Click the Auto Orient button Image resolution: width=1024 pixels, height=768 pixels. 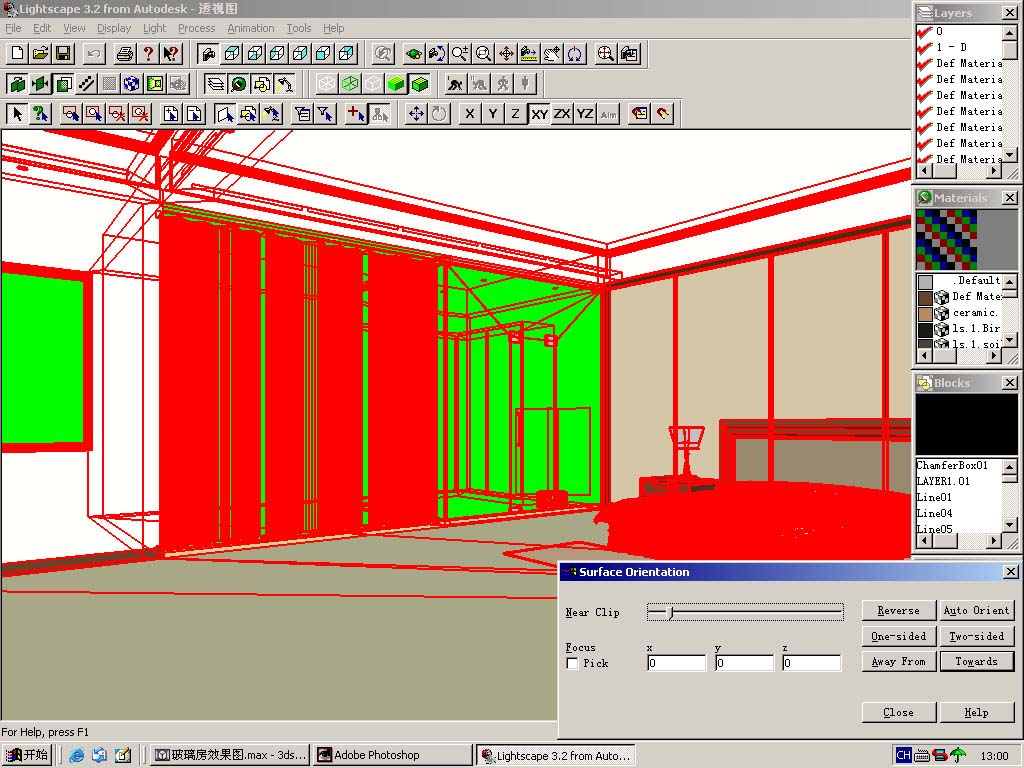(x=976, y=610)
